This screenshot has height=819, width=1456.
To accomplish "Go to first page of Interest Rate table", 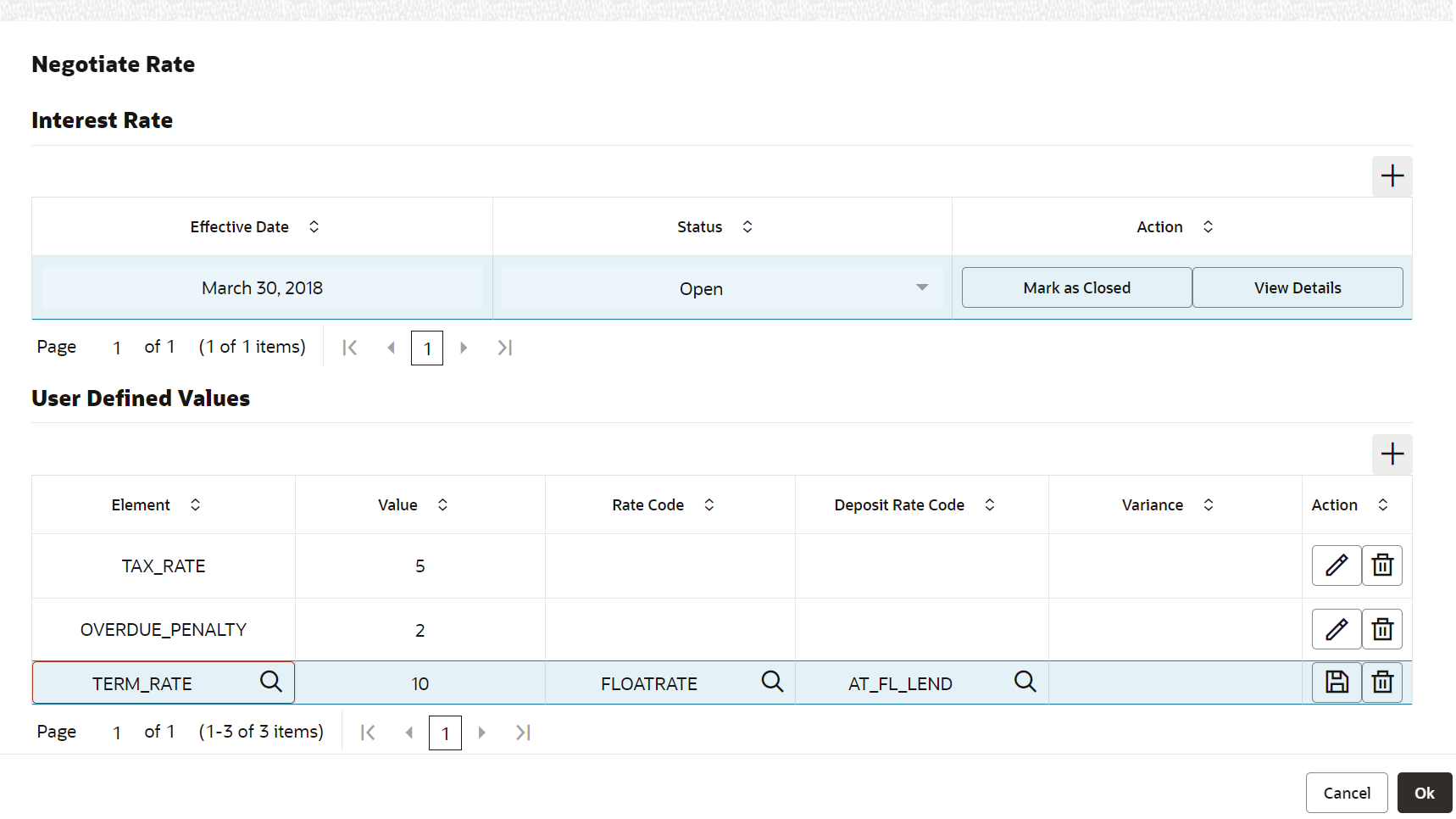I will pos(350,348).
